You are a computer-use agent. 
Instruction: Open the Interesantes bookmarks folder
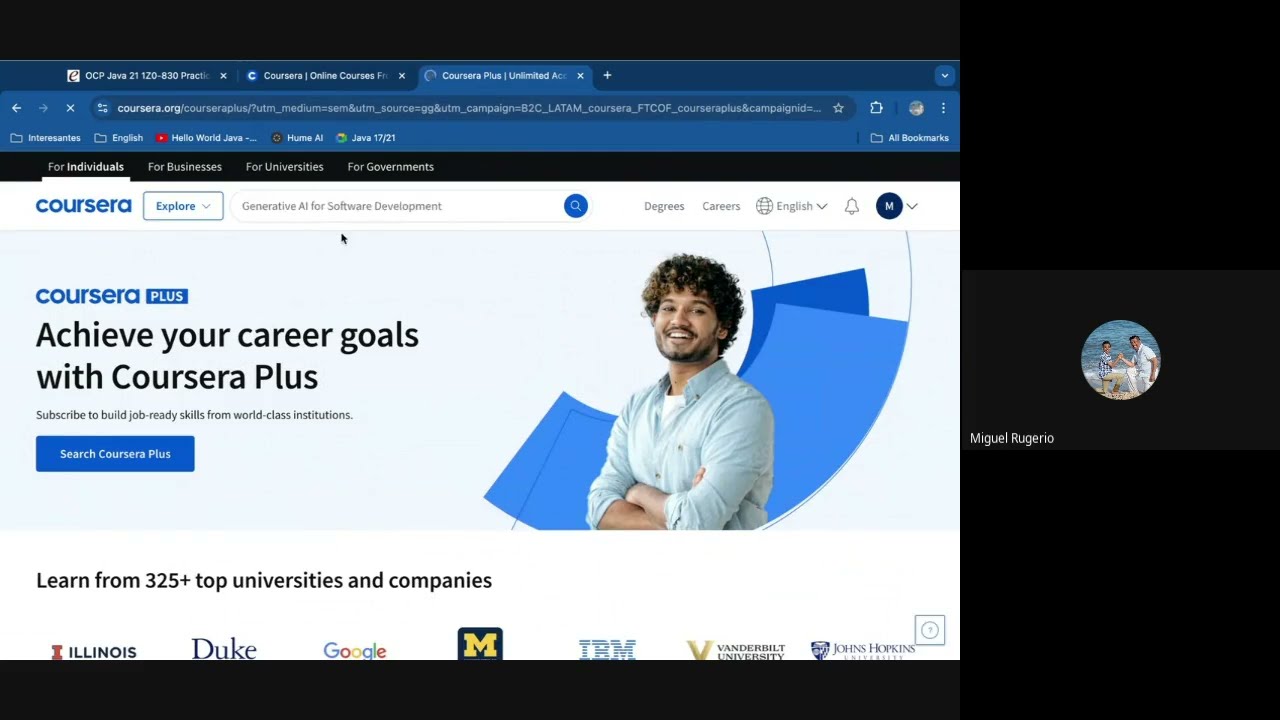tap(45, 138)
